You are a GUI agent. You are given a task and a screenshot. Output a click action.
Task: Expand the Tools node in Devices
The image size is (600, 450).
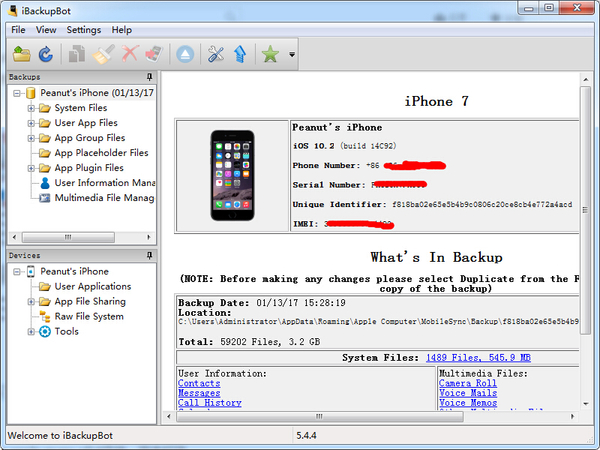pos(31,332)
